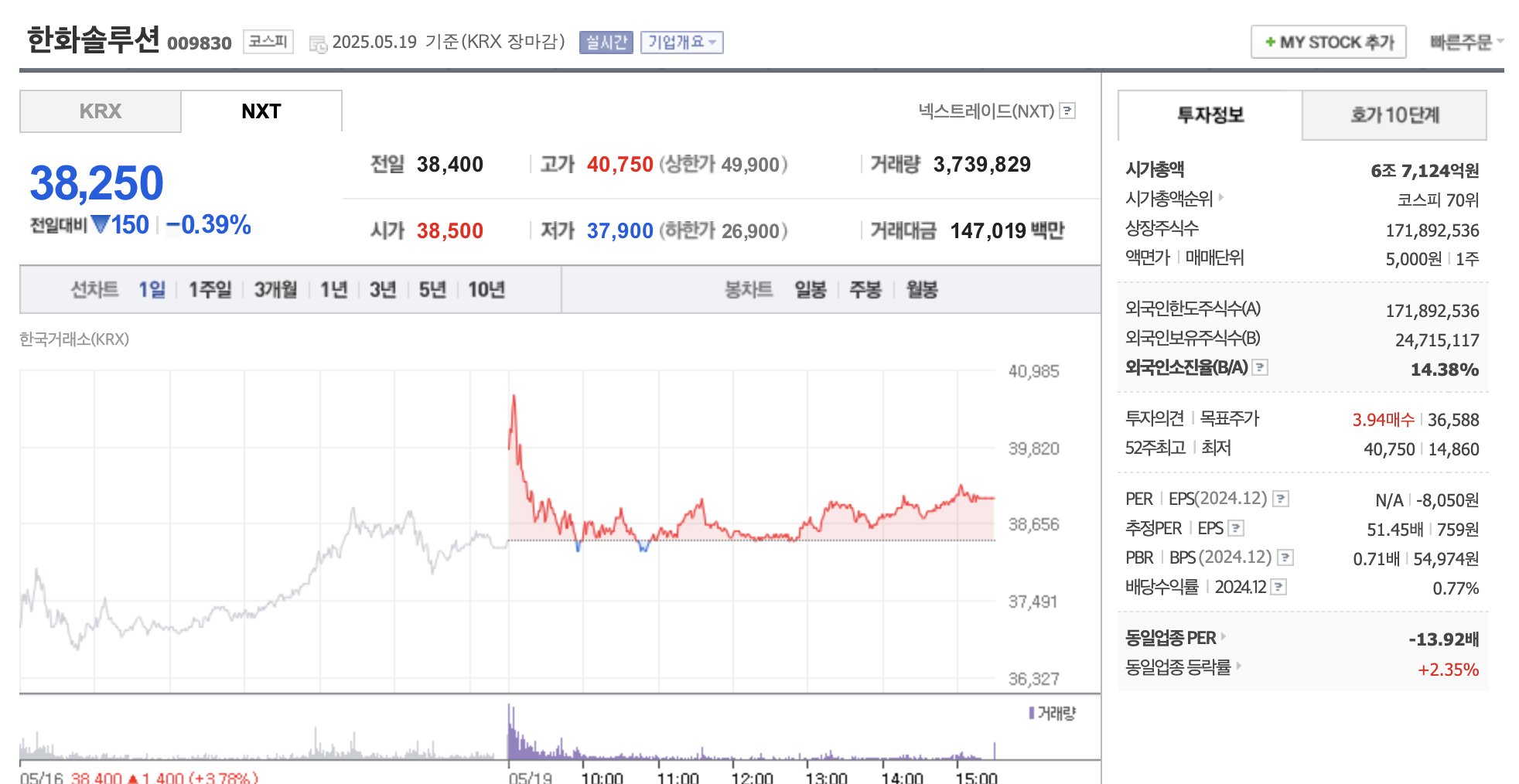Click 저가 value 37,900
This screenshot has width=1519, height=784.
click(620, 231)
